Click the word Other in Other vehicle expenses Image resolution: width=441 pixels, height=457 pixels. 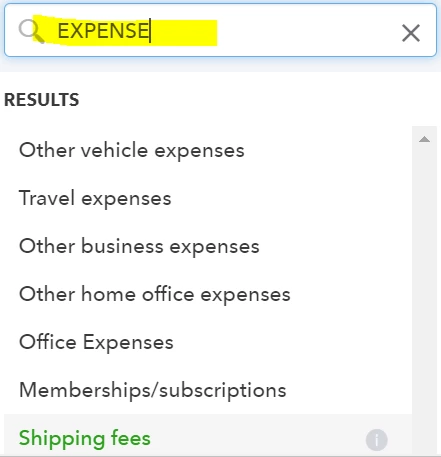pos(47,150)
